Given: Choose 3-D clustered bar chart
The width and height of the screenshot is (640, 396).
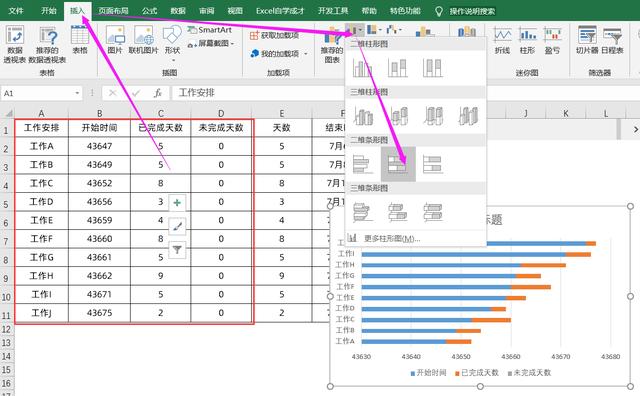Looking at the screenshot, I should 362,212.
